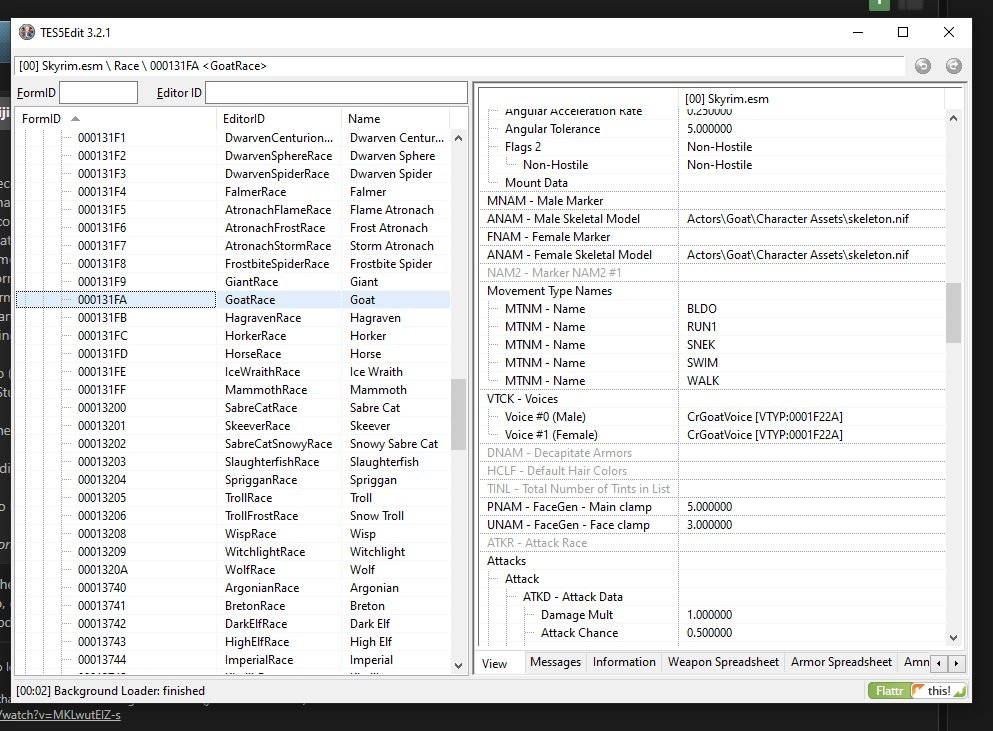Click the Frostbite Spider name cell
The image size is (993, 731).
391,264
